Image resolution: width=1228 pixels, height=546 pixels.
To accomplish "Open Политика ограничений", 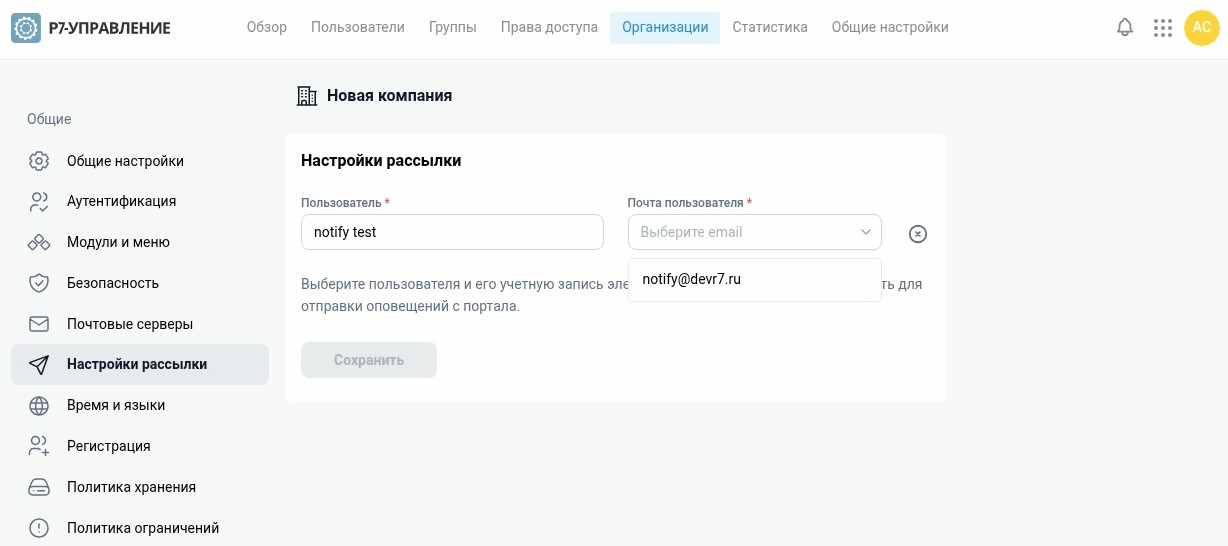I will pos(140,528).
